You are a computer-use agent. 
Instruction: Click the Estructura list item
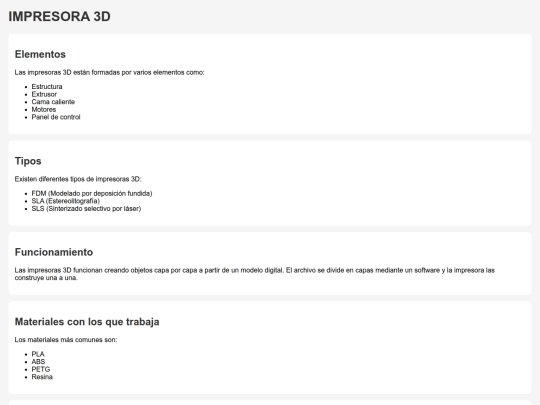[47, 86]
